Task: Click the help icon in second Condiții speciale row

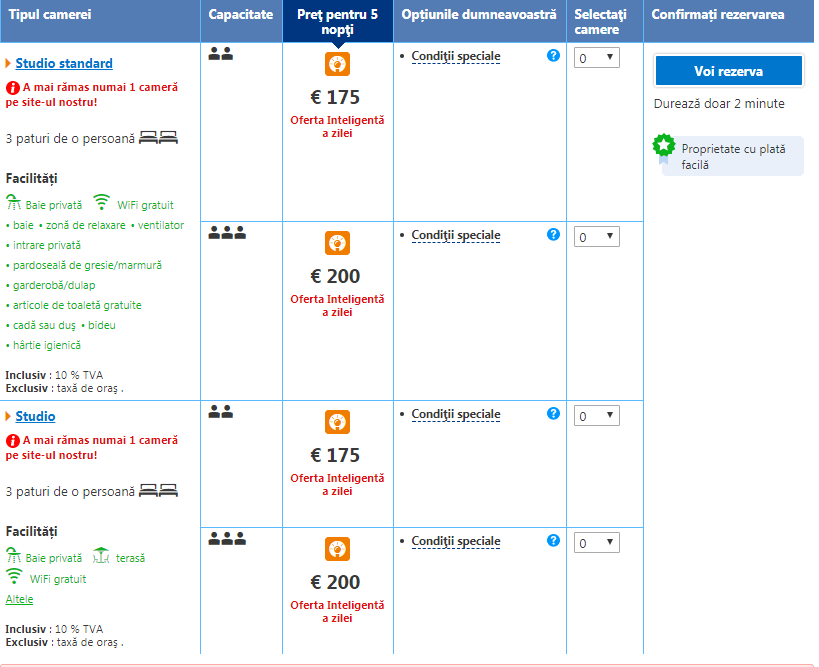Action: (x=553, y=235)
